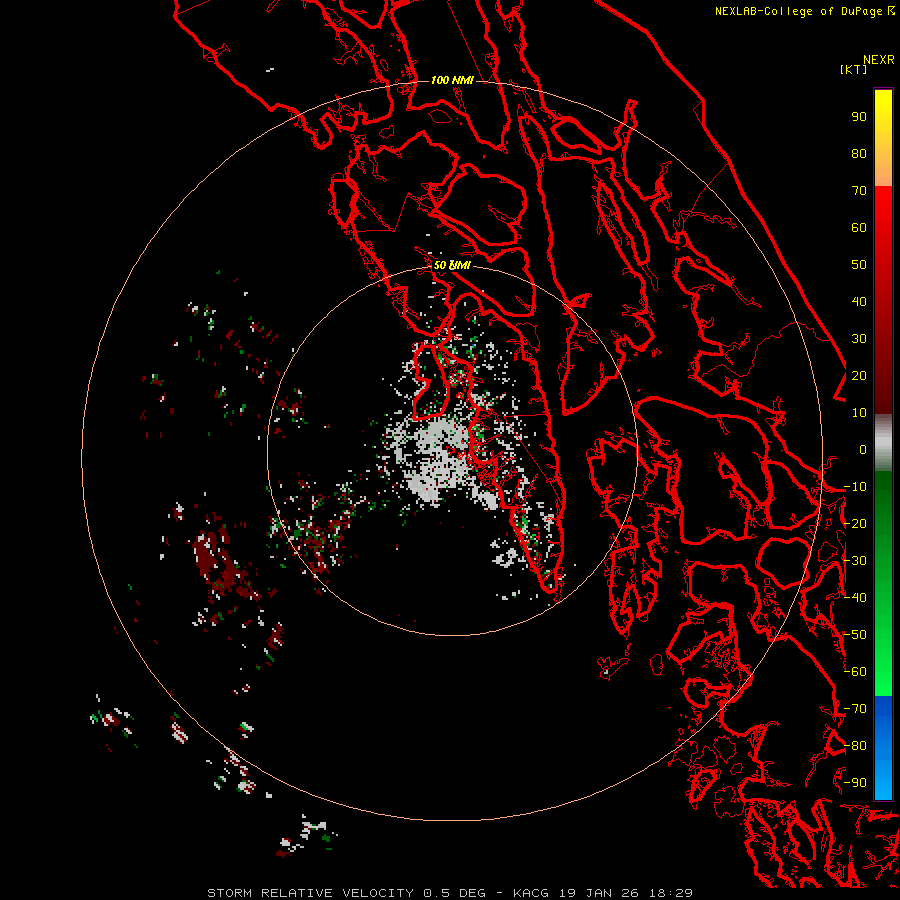The image size is (900, 900).
Task: Click the 18:29 timestamp
Action: [670, 893]
